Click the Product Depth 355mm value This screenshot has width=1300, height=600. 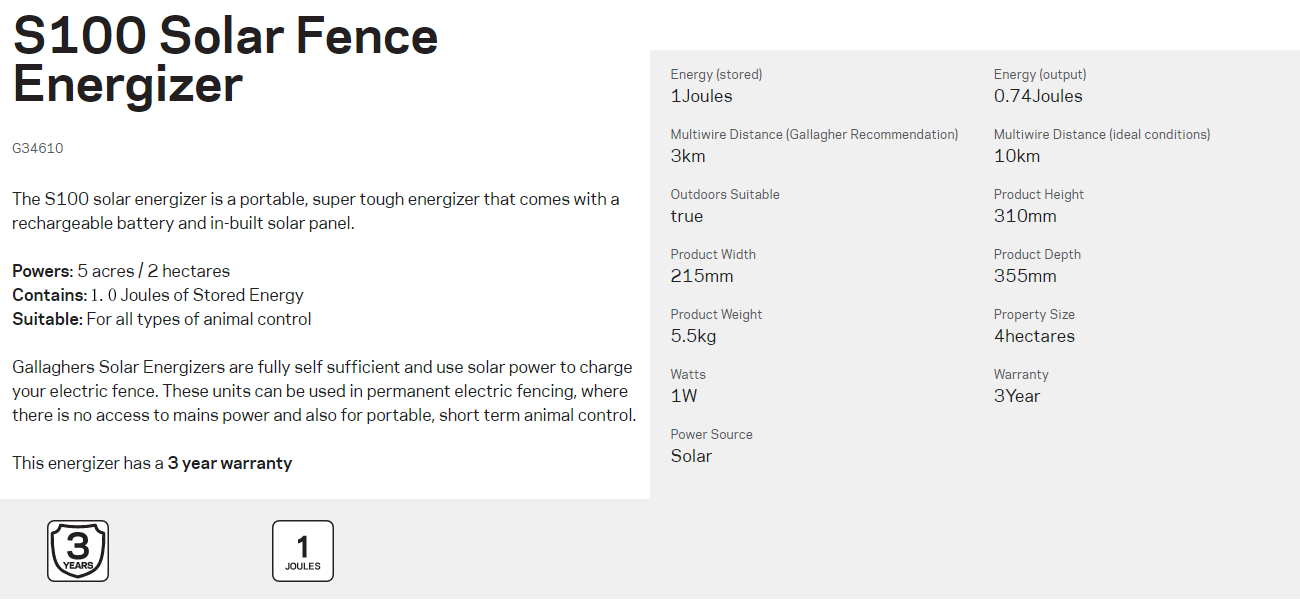point(1025,277)
